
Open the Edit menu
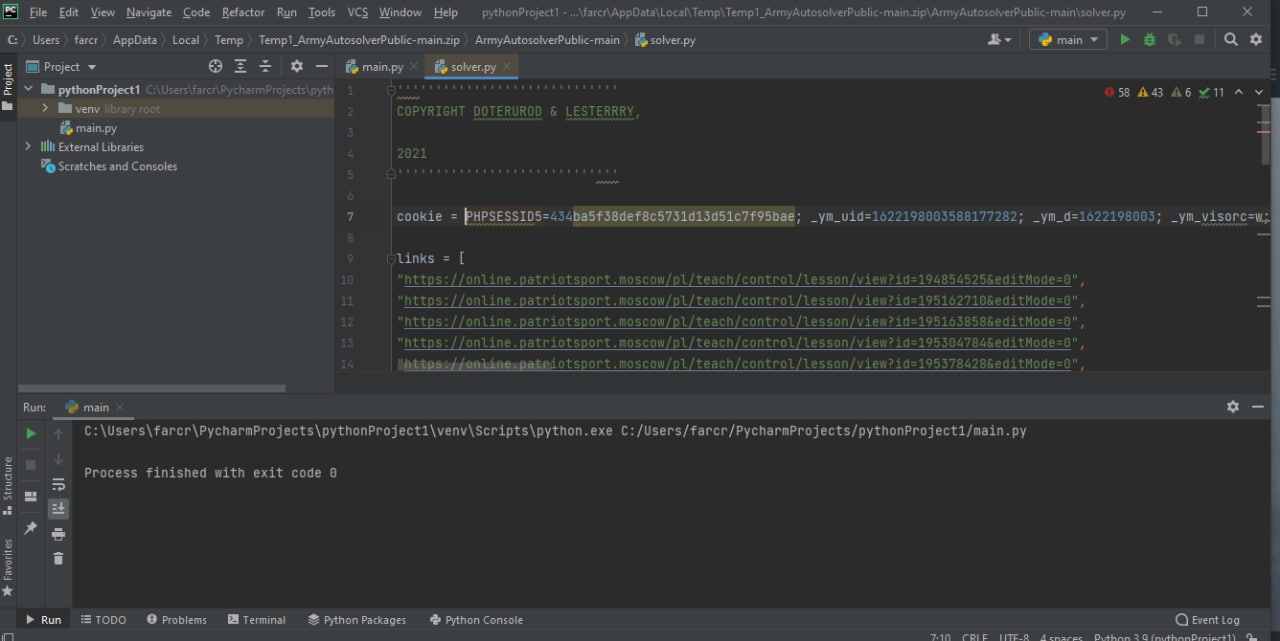tap(69, 12)
